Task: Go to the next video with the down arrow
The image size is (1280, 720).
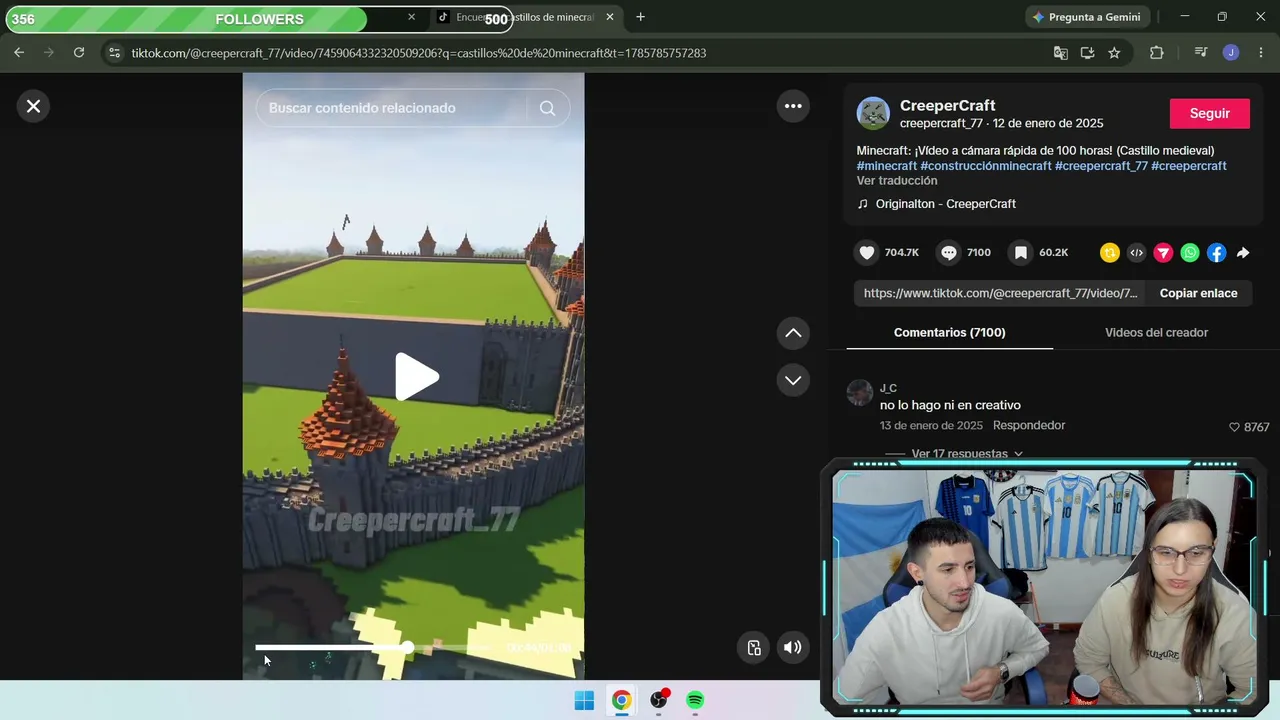Action: [x=793, y=380]
